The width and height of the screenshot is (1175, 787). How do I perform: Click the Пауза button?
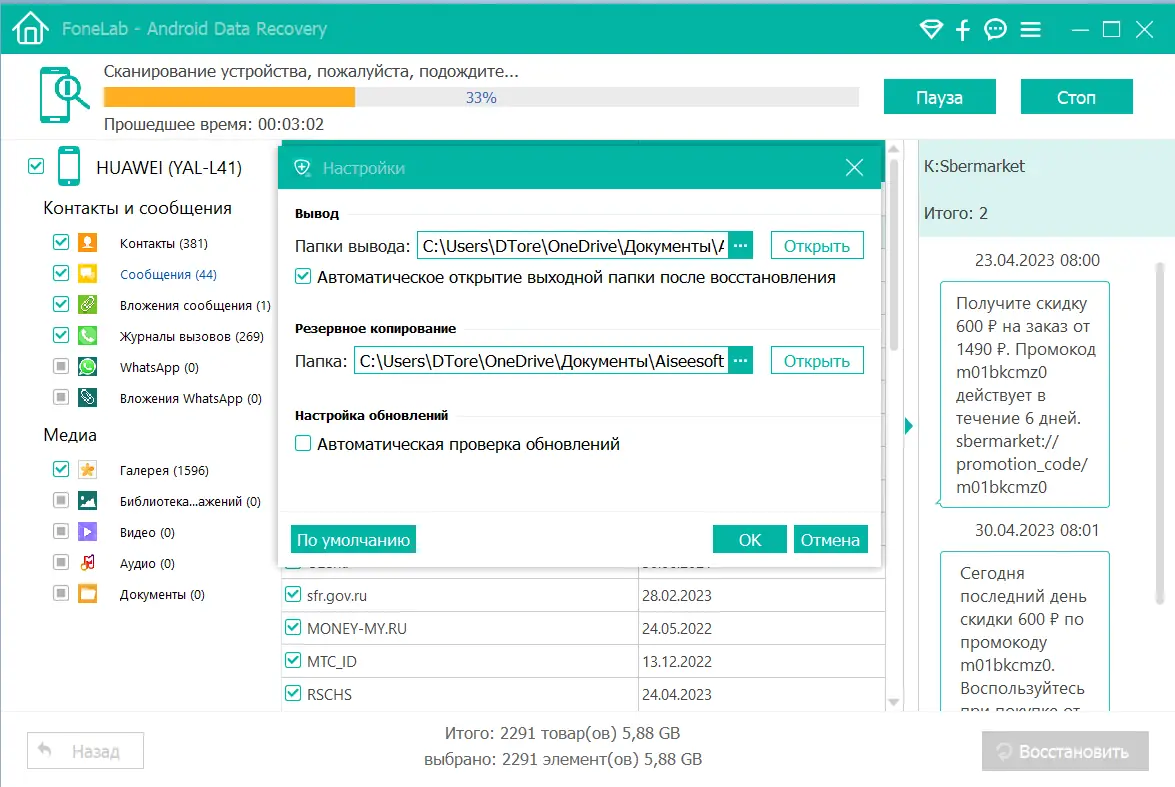[940, 97]
